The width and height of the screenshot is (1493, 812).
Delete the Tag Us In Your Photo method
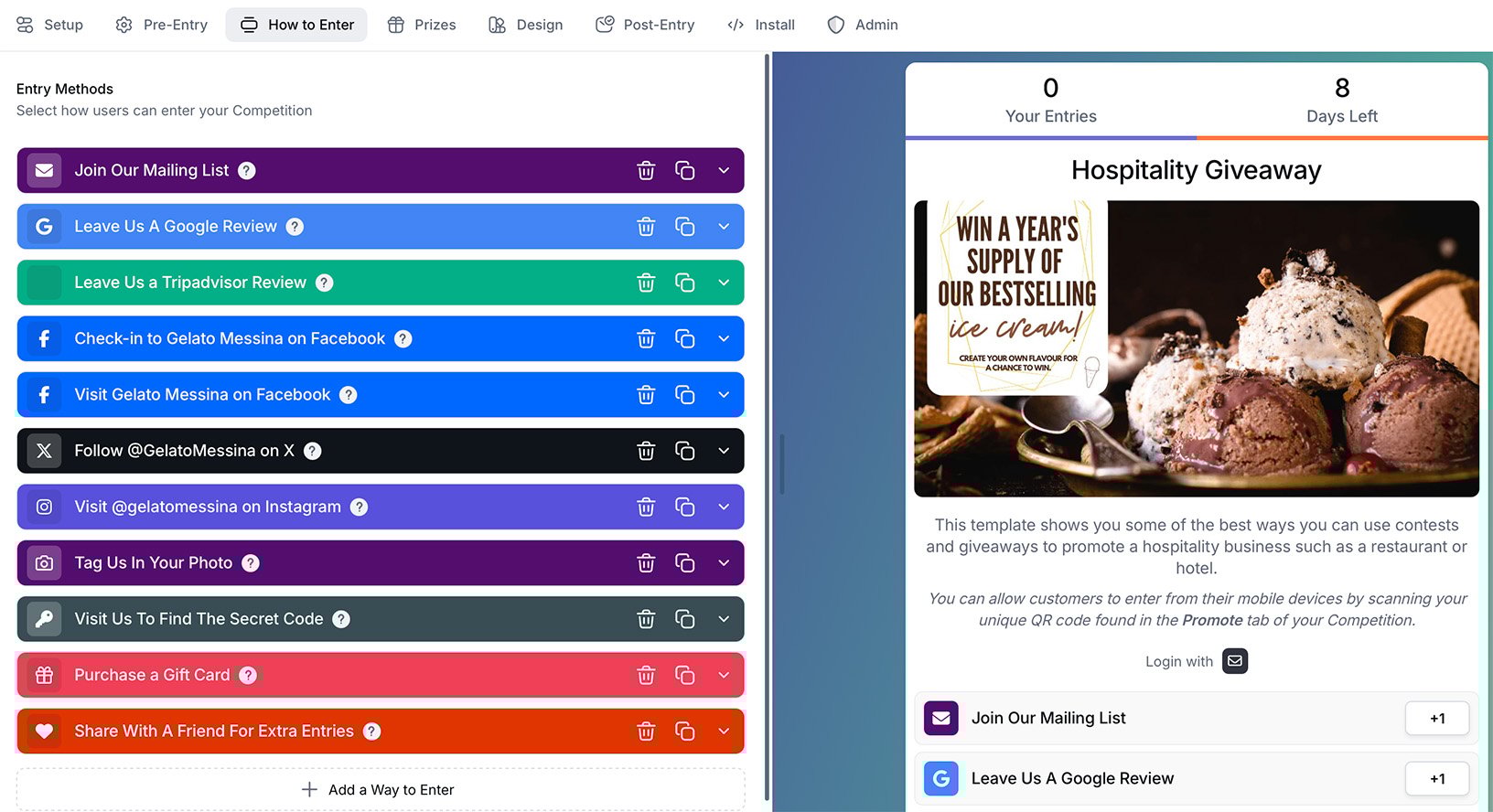pos(646,563)
